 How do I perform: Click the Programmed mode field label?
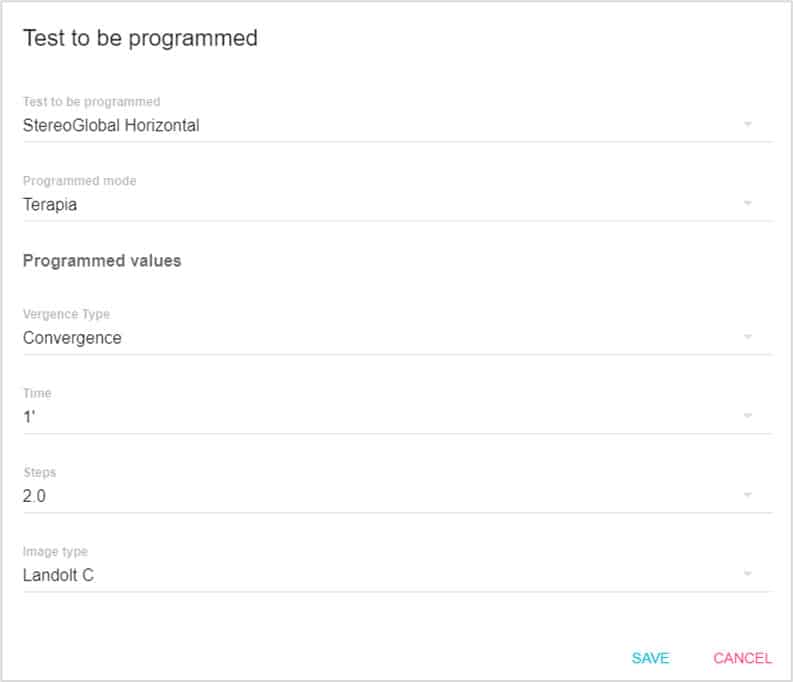(x=79, y=181)
